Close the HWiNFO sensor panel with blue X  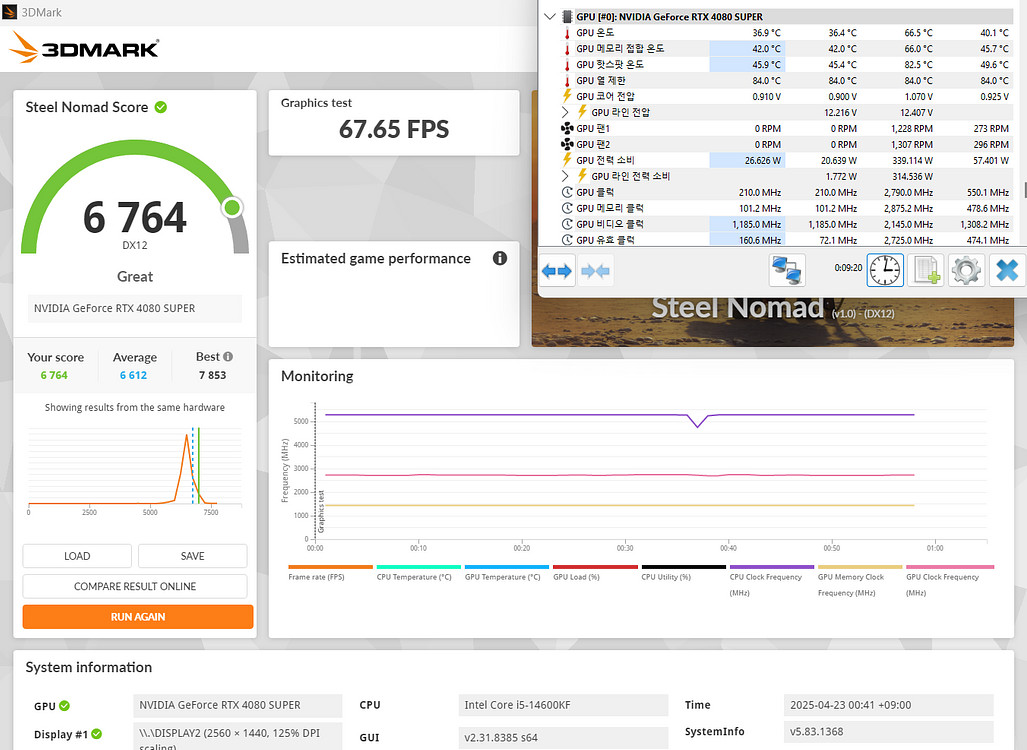tap(1007, 270)
